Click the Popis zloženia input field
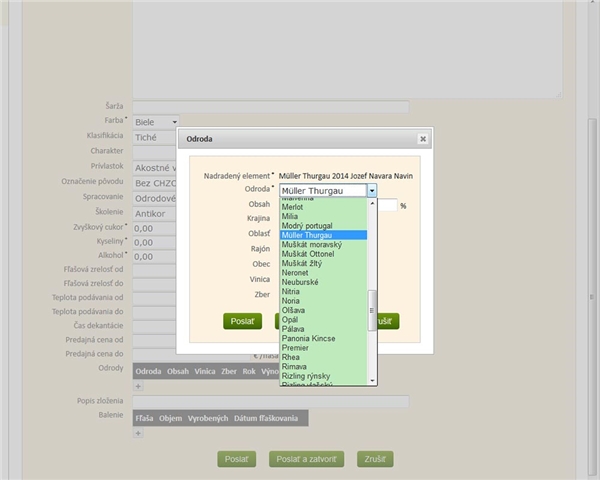This screenshot has width=600, height=480. click(271, 402)
